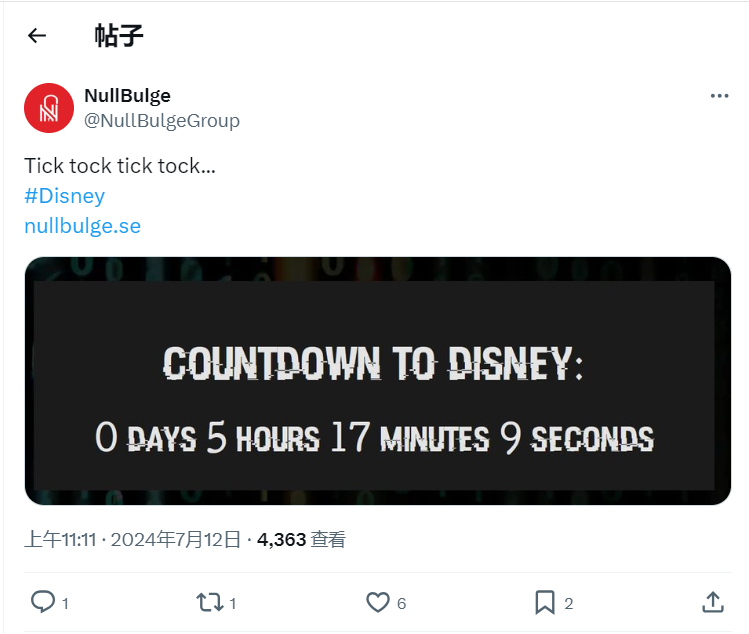Click the share upload icon

coord(712,601)
